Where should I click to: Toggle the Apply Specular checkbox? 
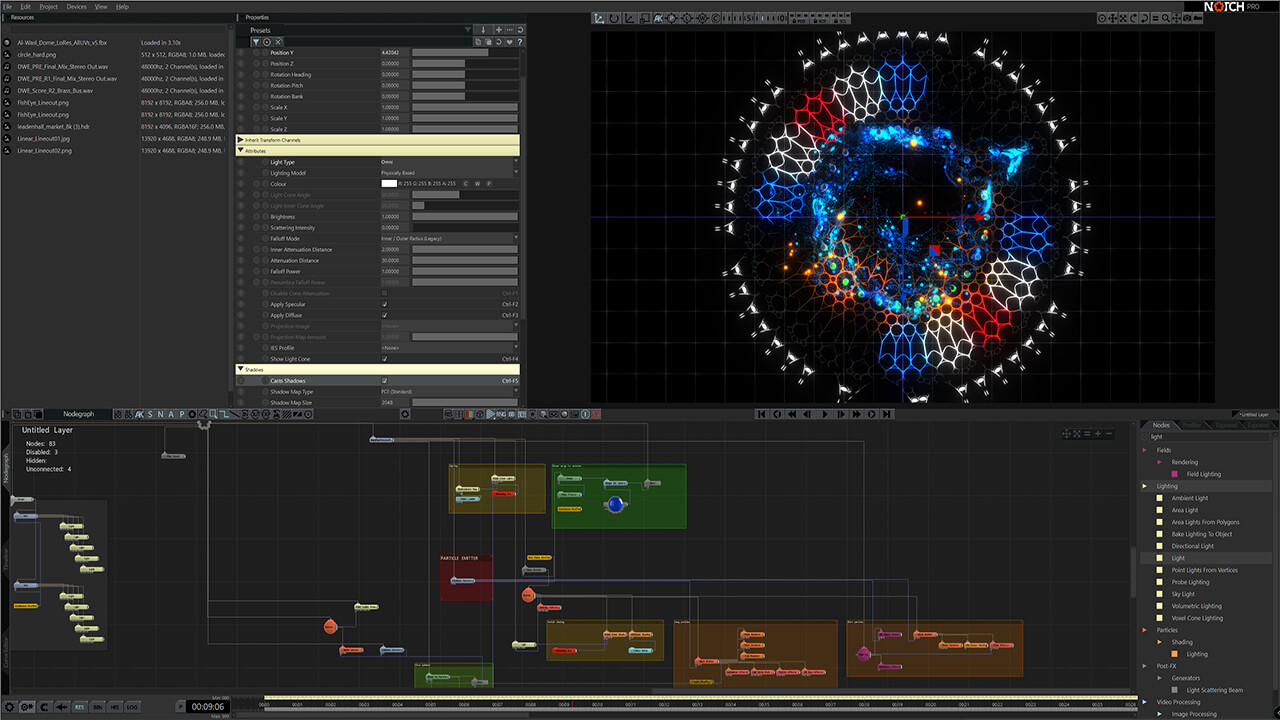[x=384, y=304]
